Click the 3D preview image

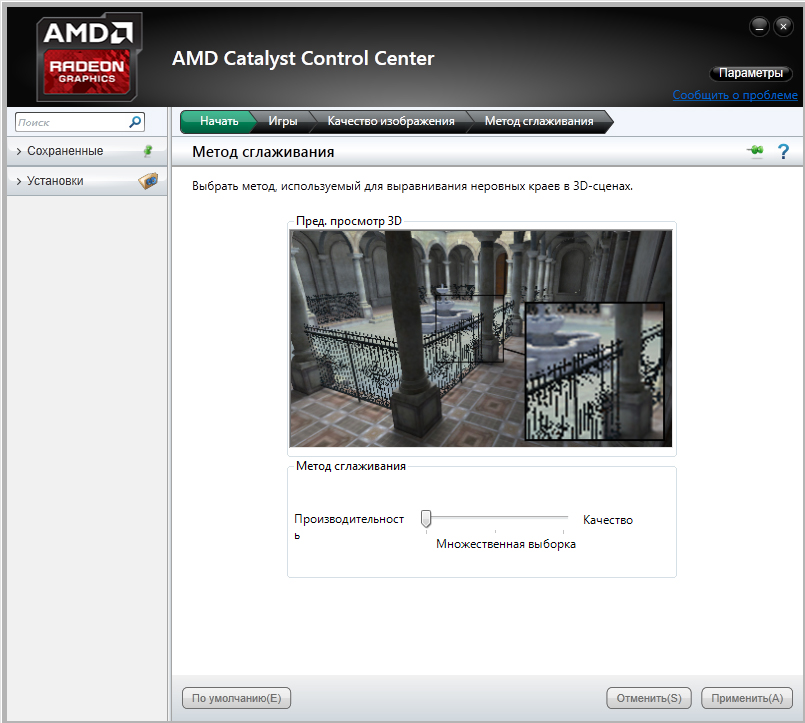tap(481, 338)
